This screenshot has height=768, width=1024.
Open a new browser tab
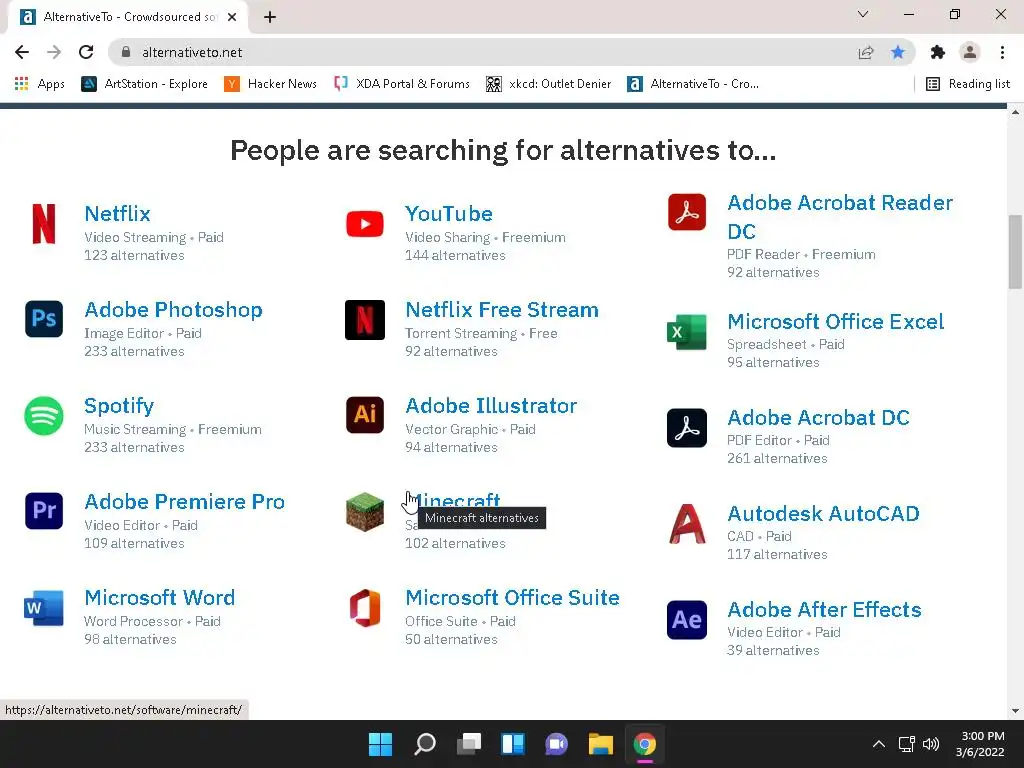click(x=270, y=17)
